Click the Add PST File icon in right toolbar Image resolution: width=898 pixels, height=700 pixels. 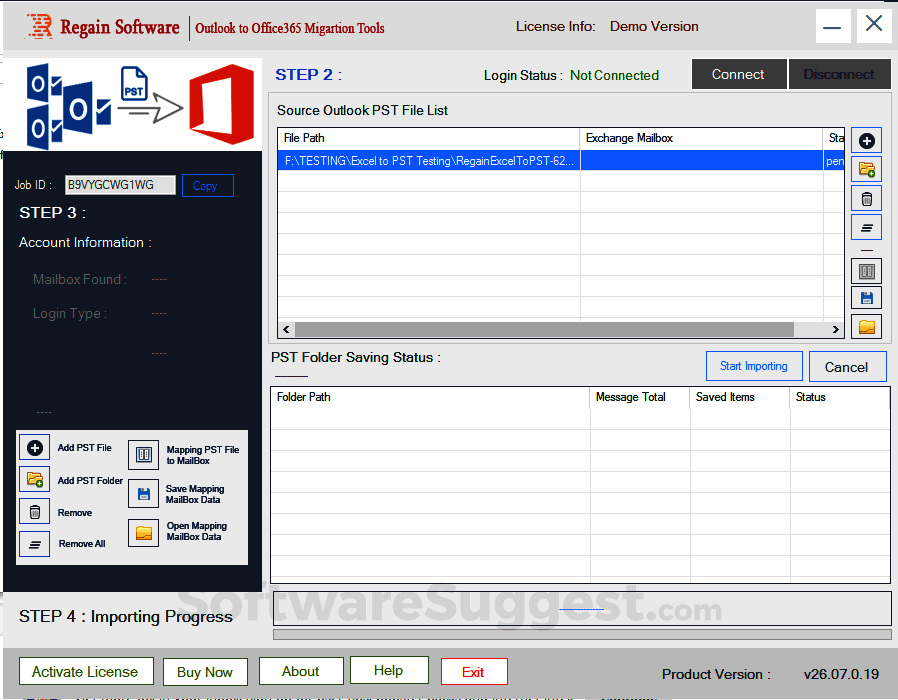tap(866, 140)
